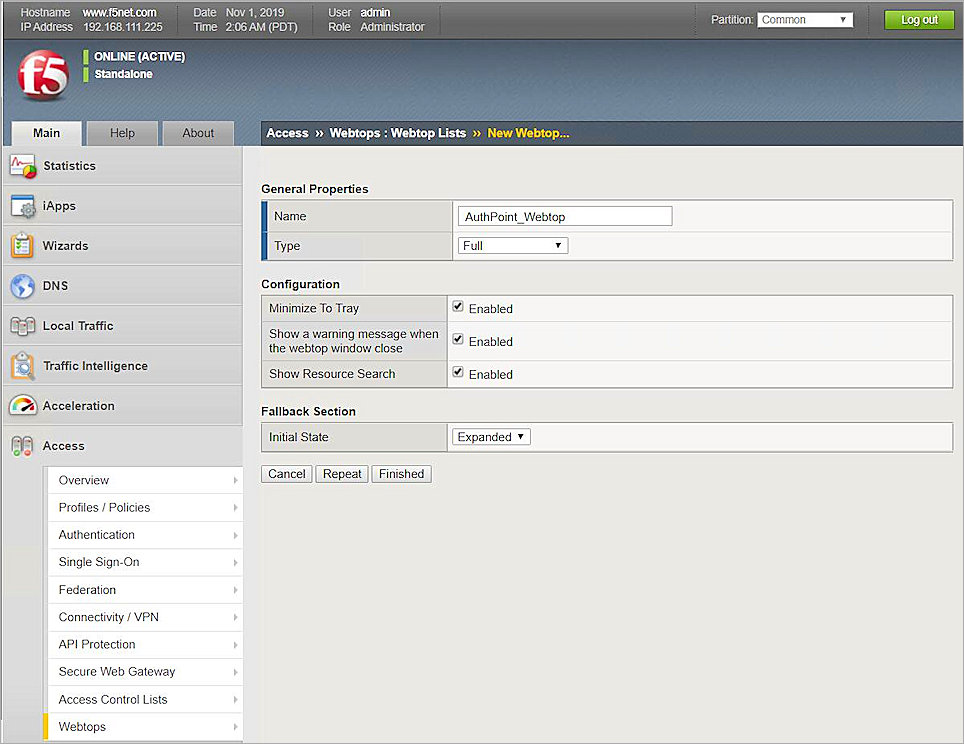
Task: Click the Acceleration speedometer icon
Action: coord(25,406)
